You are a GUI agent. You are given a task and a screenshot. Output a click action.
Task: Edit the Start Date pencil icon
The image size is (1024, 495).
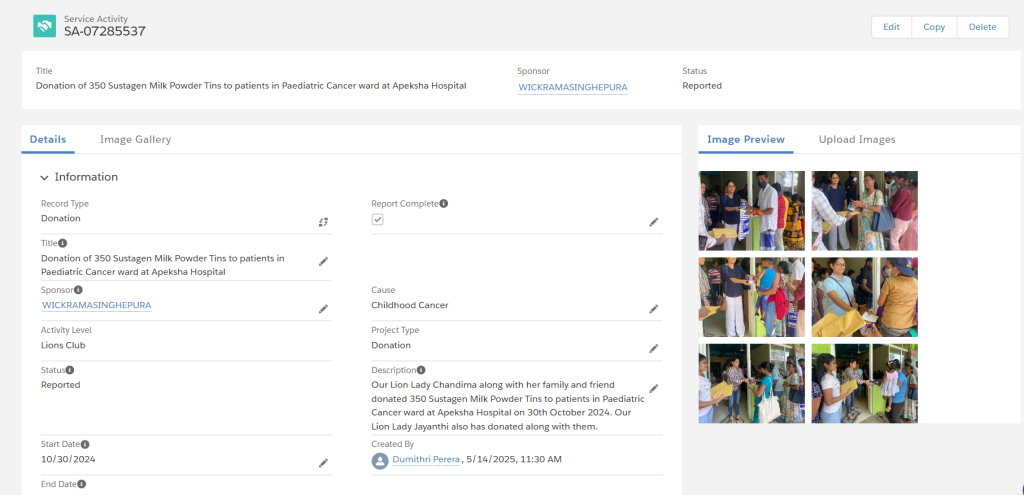(x=323, y=463)
